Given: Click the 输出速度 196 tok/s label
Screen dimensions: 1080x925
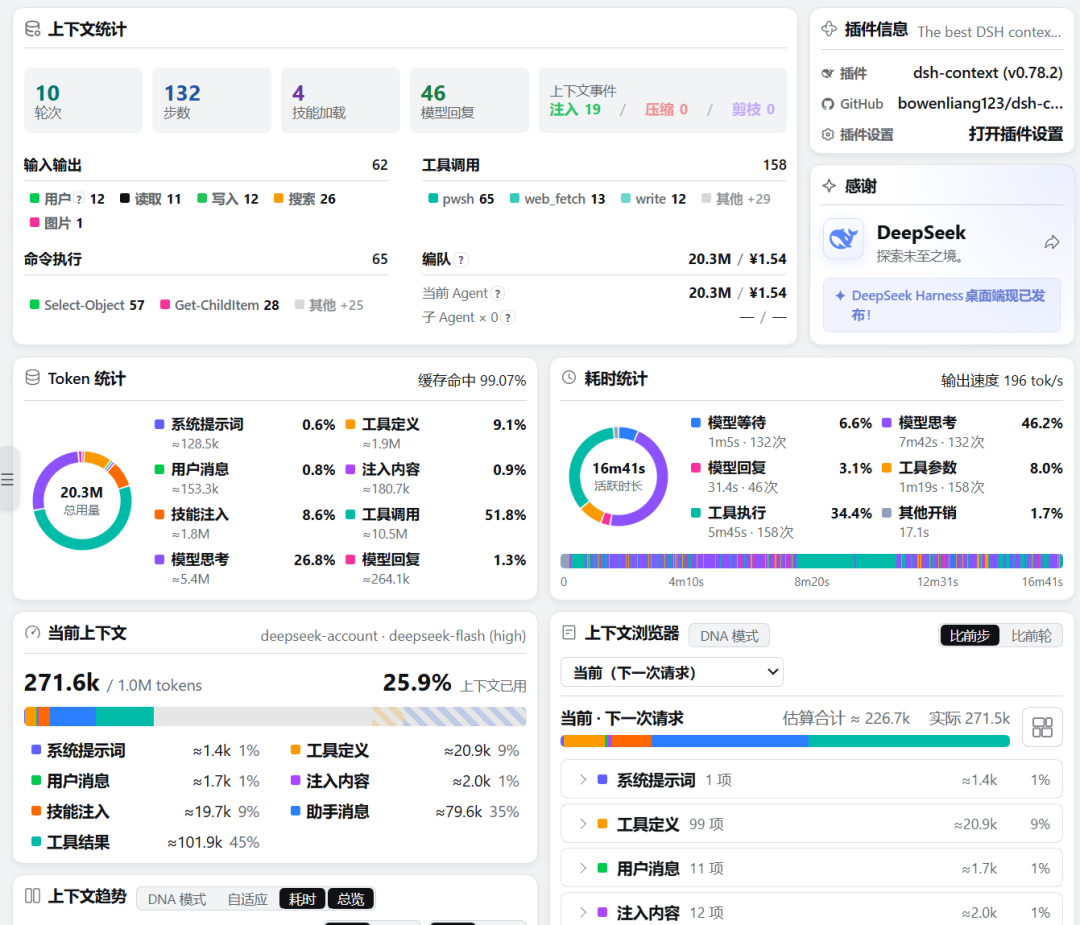Looking at the screenshot, I should coord(1002,380).
